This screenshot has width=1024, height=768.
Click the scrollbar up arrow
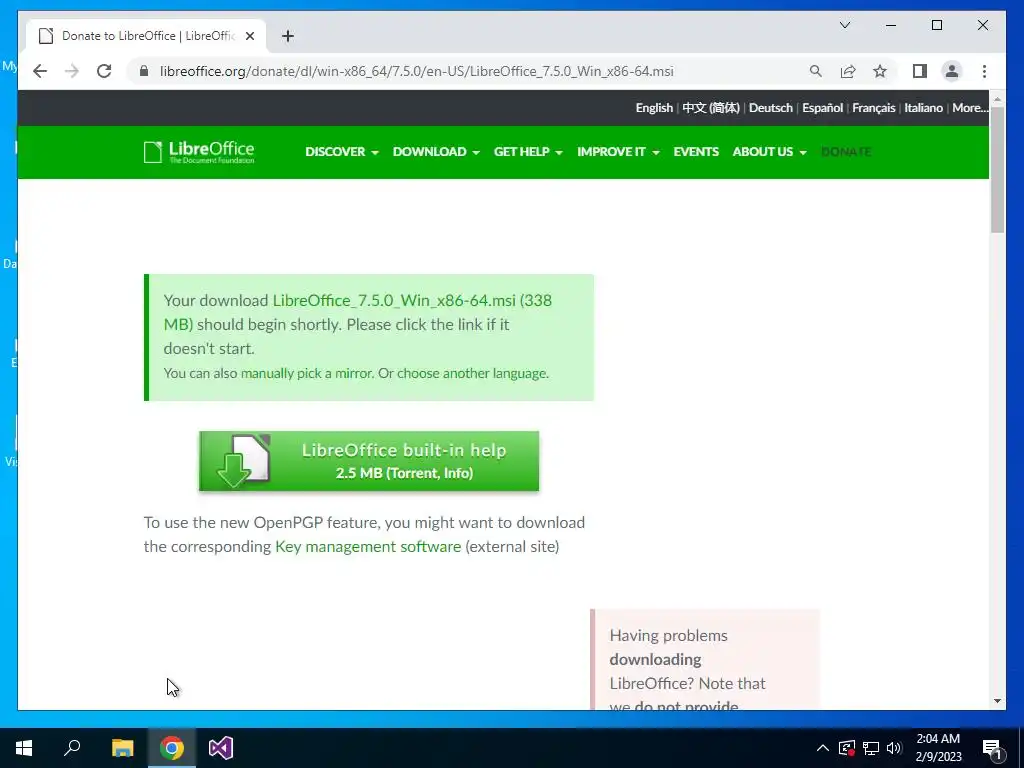(997, 99)
